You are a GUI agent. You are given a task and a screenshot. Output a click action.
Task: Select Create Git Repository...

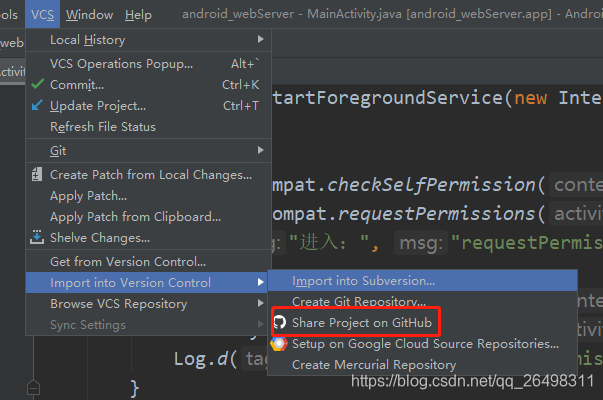pos(423,301)
